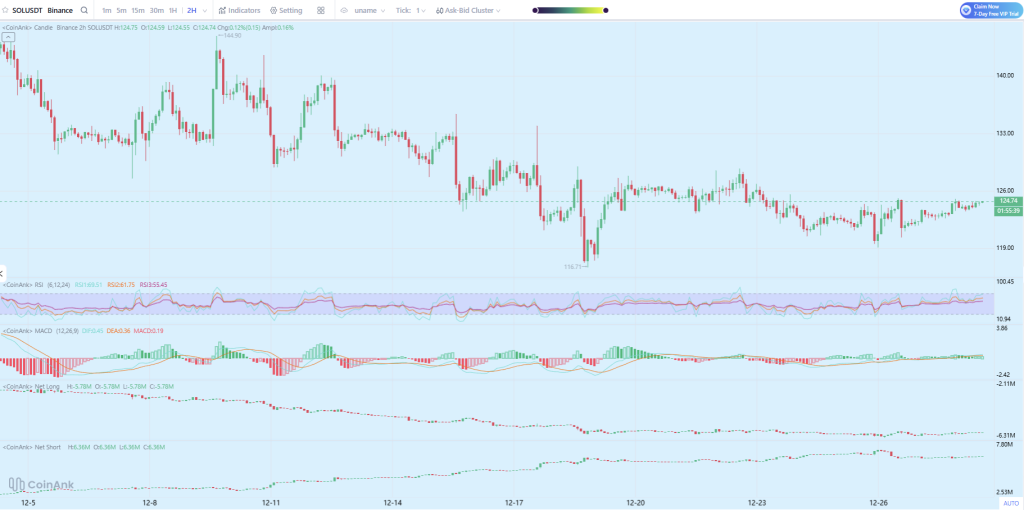Click the favorite star next to SOLUSDT
This screenshot has height=510, width=1024.
[x=6, y=10]
